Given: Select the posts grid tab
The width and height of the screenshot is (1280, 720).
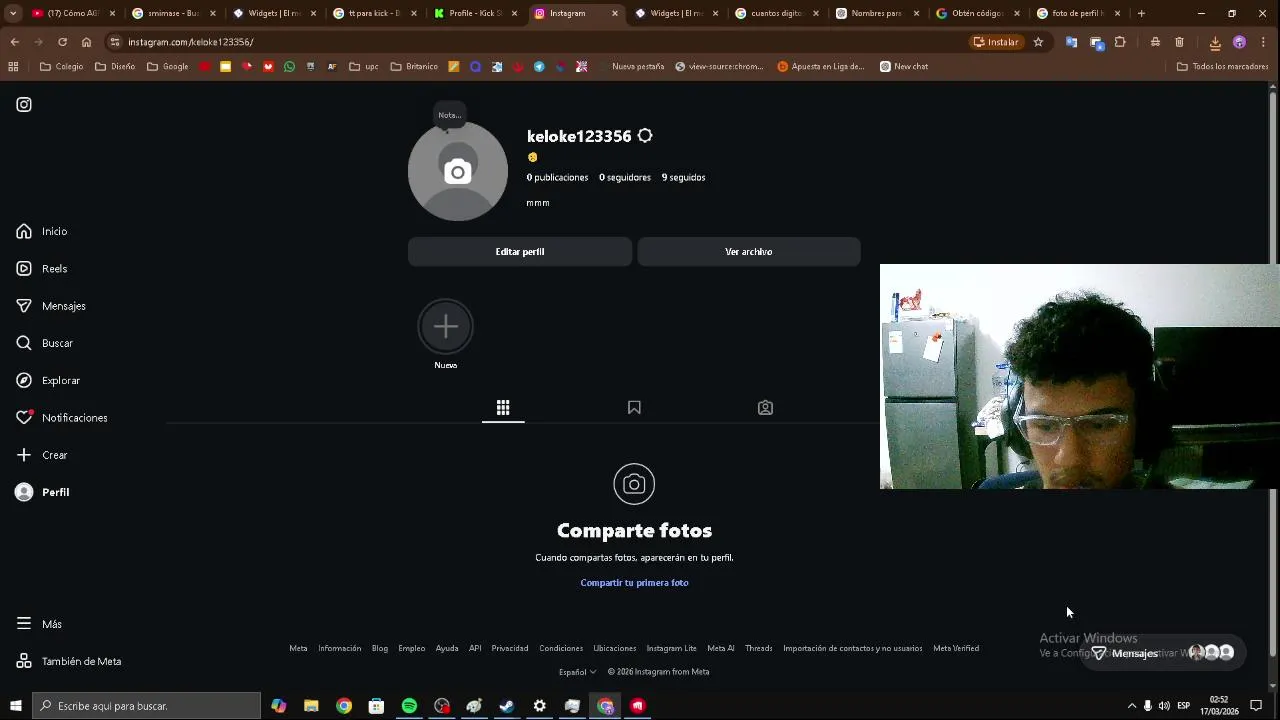Looking at the screenshot, I should pos(503,408).
